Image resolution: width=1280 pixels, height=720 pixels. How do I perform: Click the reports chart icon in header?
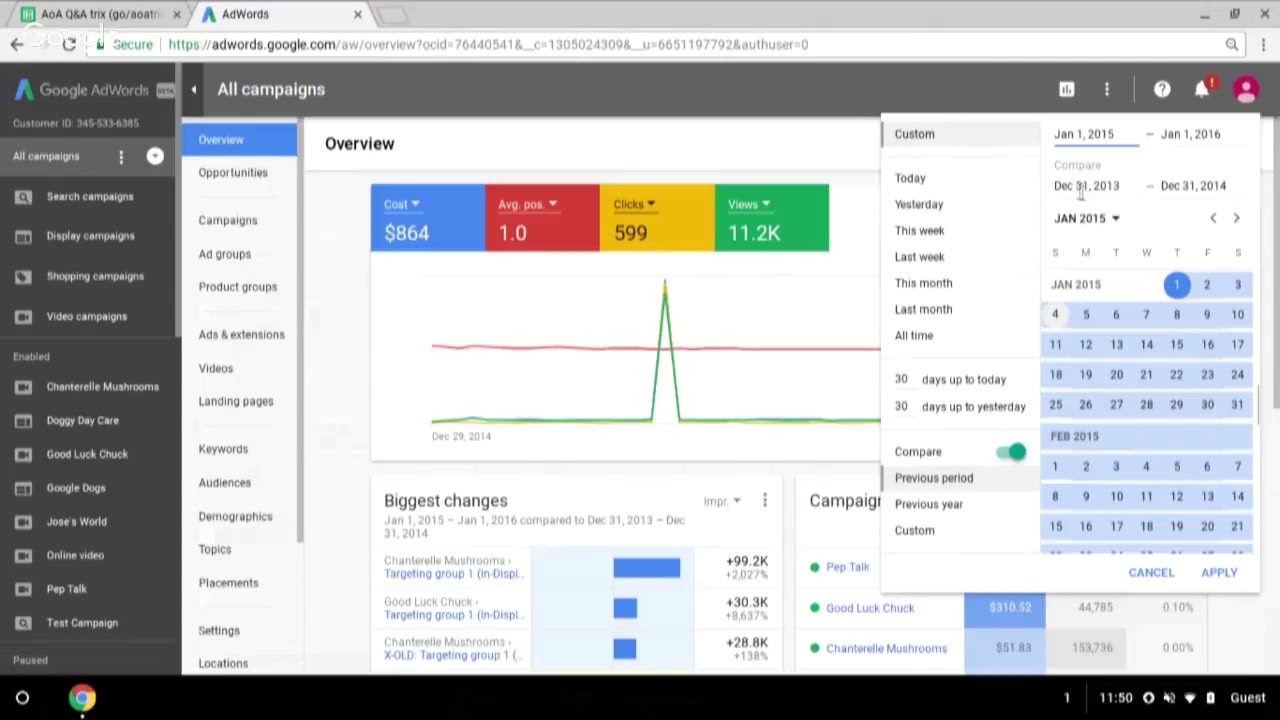1067,90
